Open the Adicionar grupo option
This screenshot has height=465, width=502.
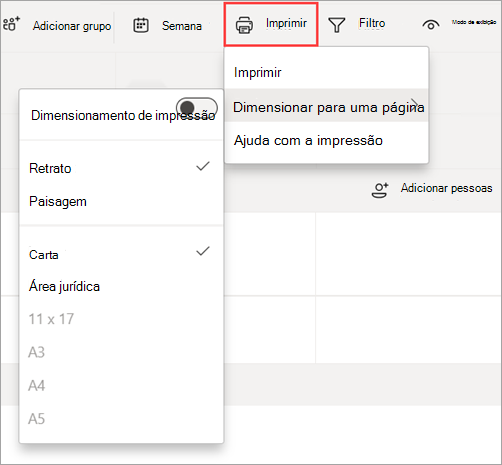(72, 26)
